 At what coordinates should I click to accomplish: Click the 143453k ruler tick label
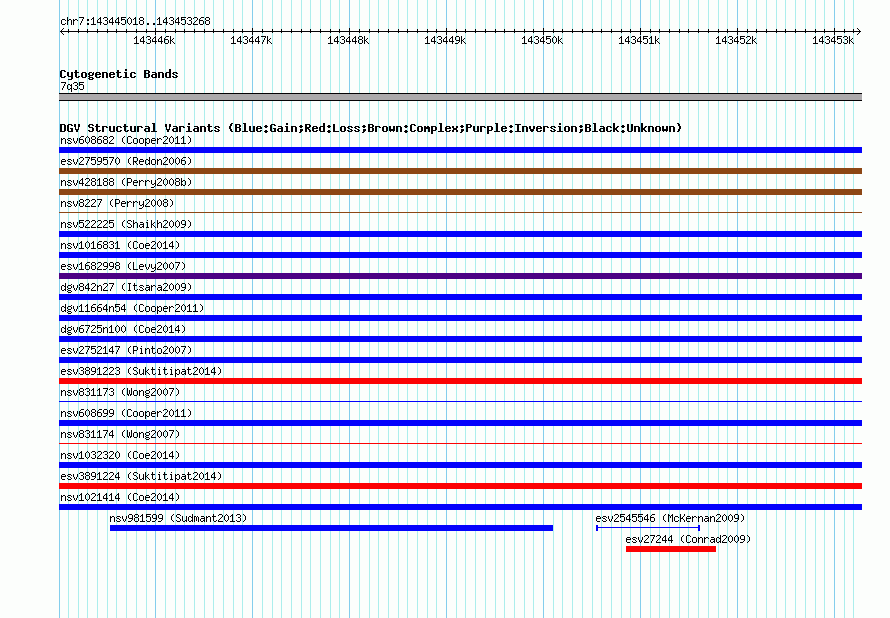coord(833,40)
